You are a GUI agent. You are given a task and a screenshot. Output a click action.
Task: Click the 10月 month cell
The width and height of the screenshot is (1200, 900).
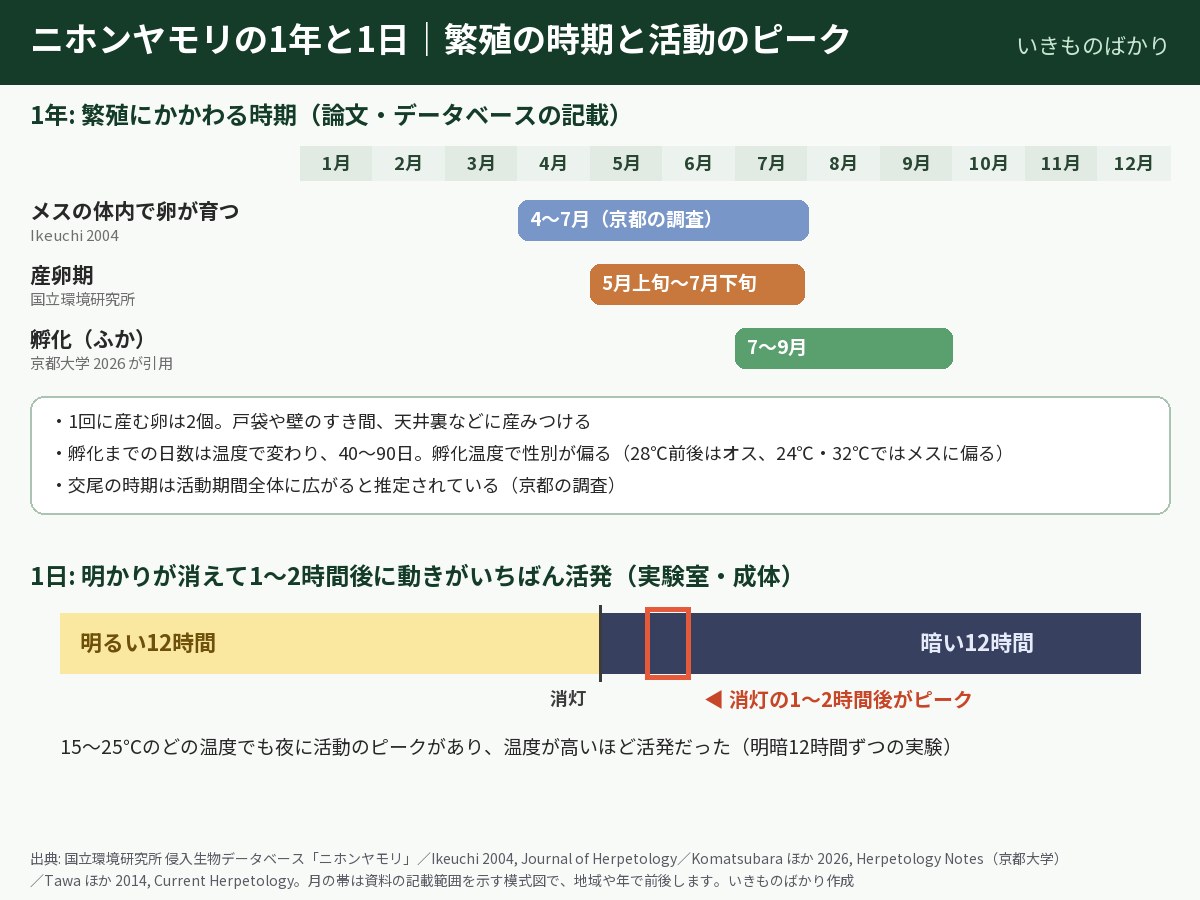[988, 163]
